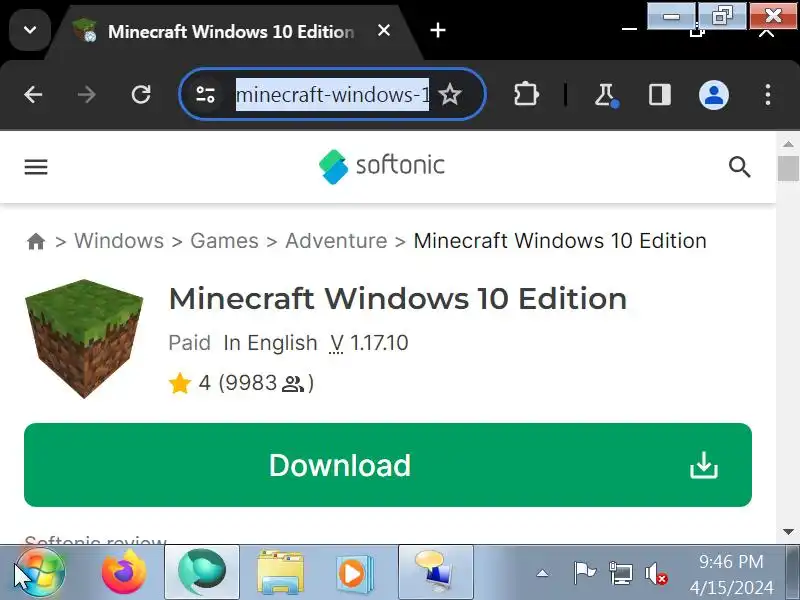This screenshot has height=600, width=800.
Task: Go to home via breadcrumb house icon
Action: click(x=36, y=241)
